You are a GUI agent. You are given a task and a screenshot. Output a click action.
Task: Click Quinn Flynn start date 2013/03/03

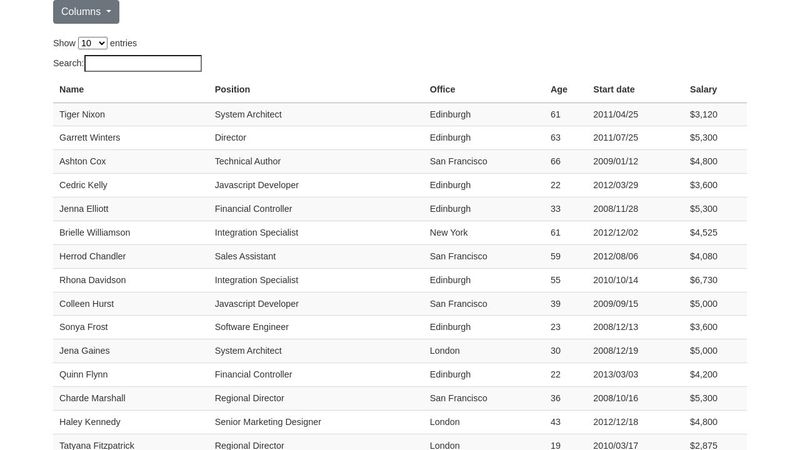[615, 374]
